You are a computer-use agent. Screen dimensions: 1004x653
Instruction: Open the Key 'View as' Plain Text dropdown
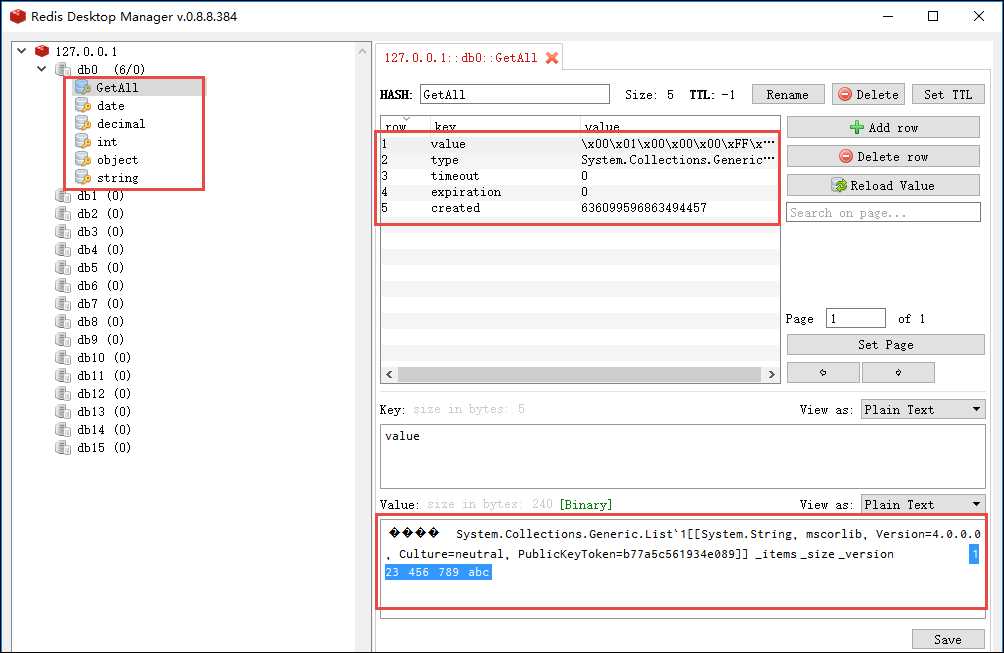(x=923, y=410)
